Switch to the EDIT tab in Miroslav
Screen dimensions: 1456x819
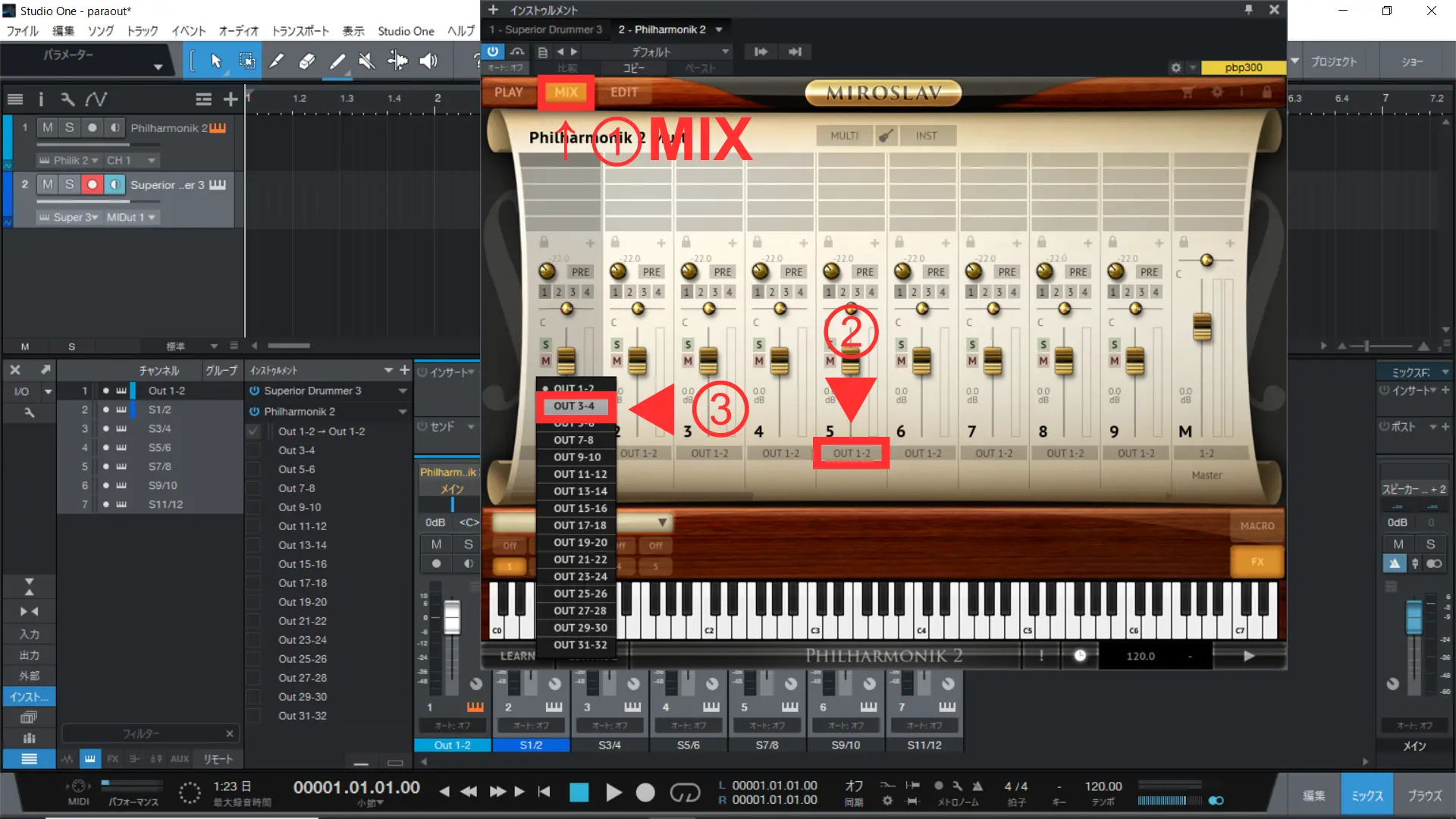(x=624, y=92)
